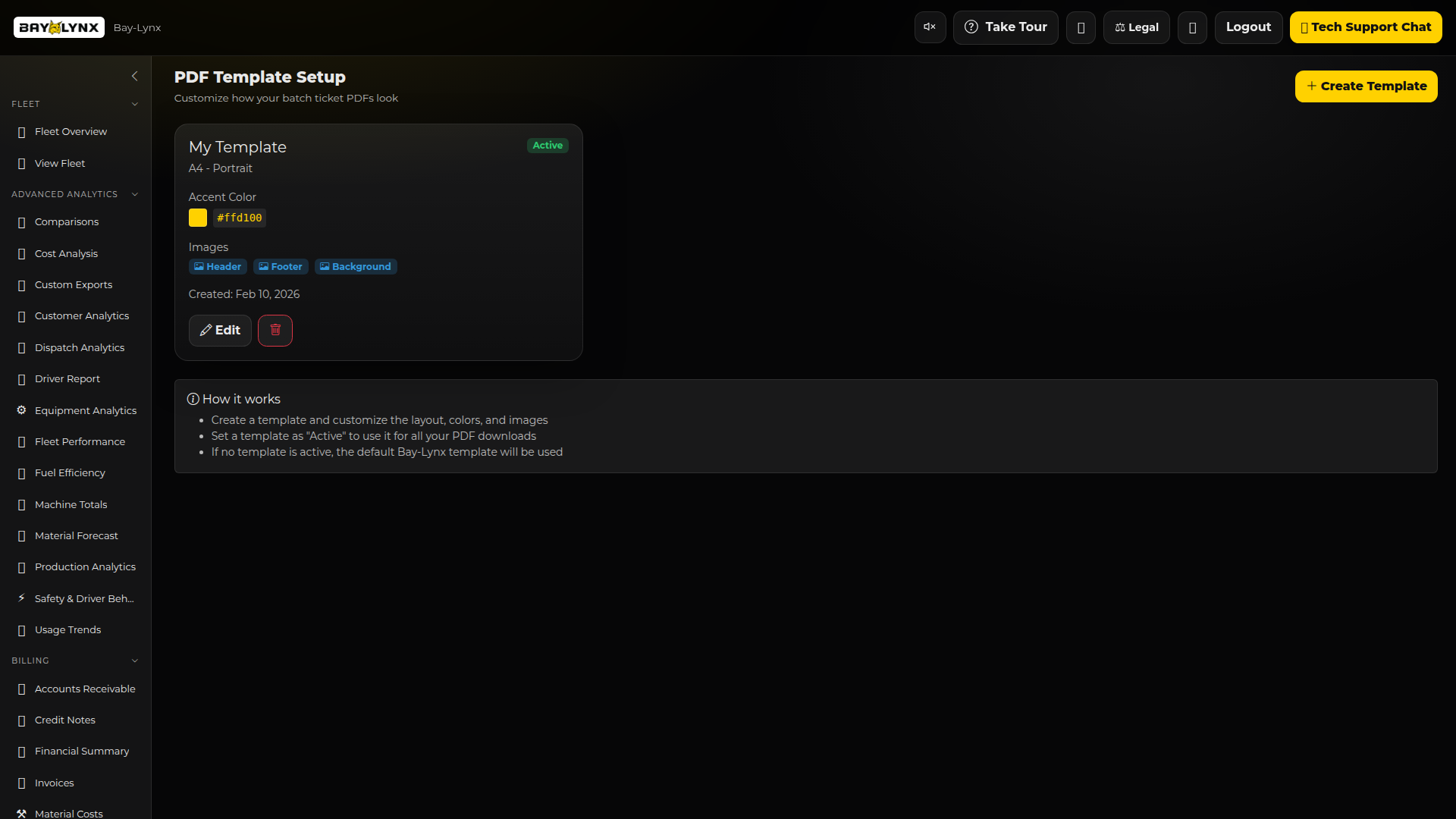Viewport: 1456px width, 819px height.
Task: Collapse the FLEET section
Action: point(134,104)
